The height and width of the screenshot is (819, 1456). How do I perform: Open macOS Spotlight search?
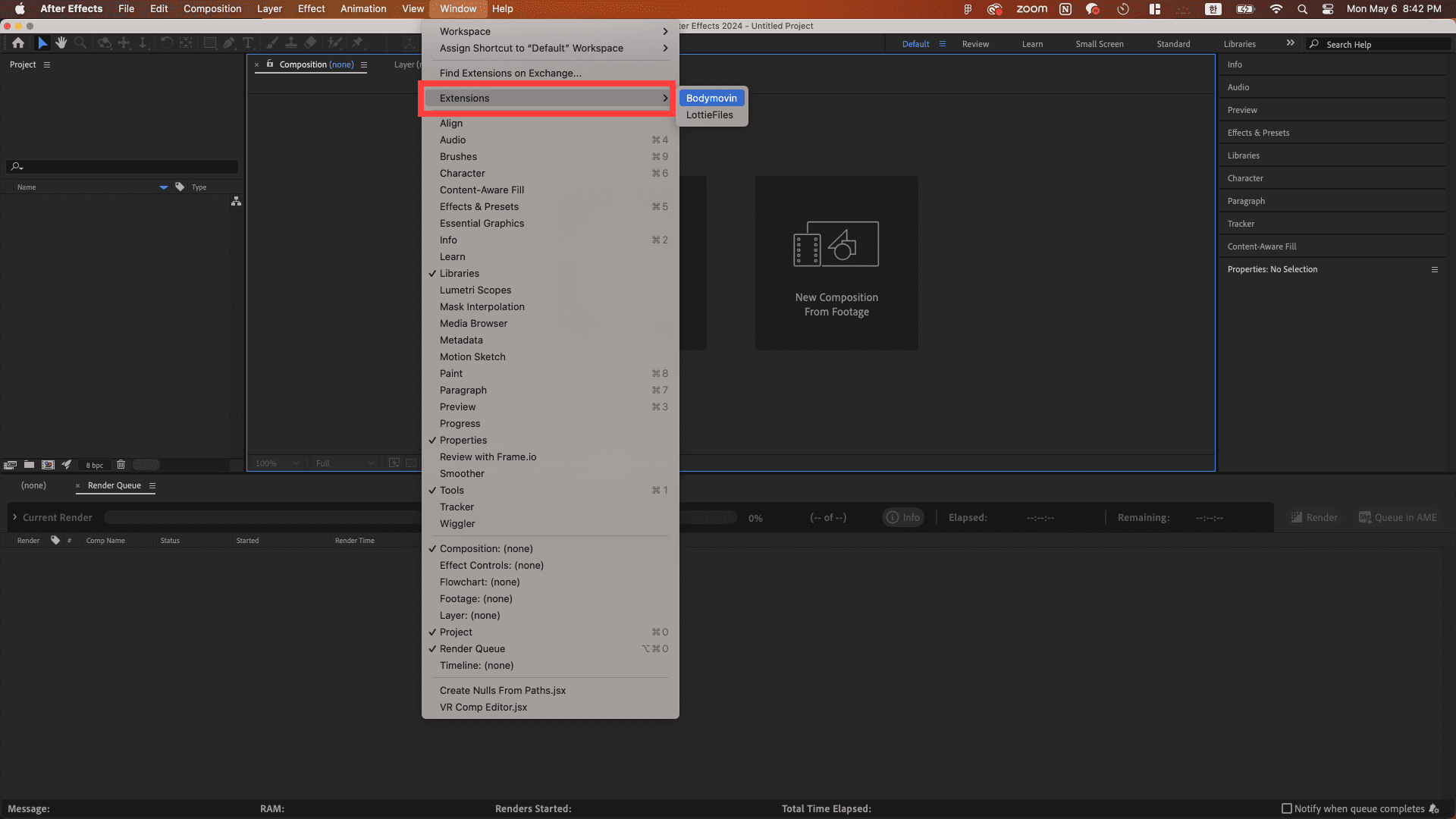coord(1302,9)
